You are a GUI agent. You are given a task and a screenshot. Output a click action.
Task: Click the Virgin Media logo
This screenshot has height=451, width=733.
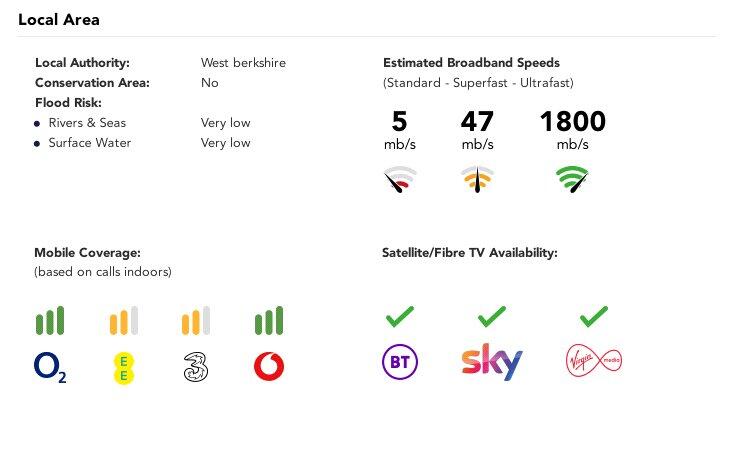(x=593, y=360)
